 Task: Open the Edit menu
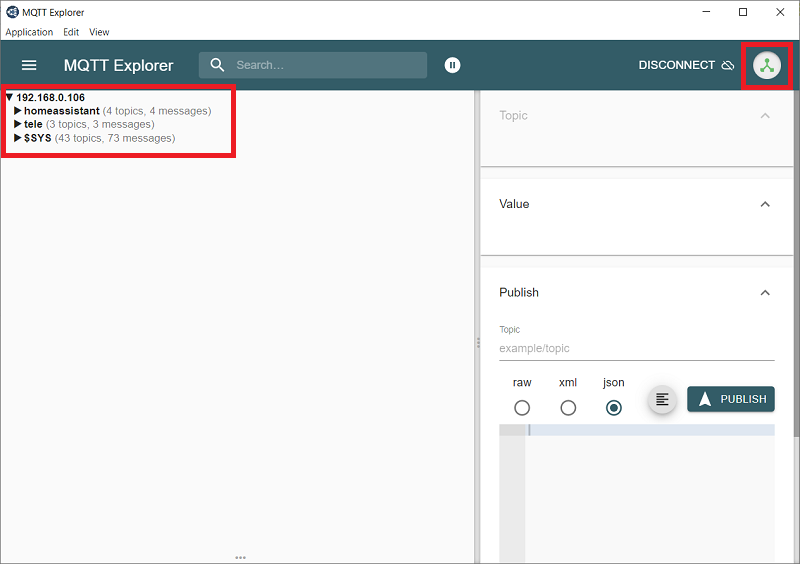click(71, 32)
